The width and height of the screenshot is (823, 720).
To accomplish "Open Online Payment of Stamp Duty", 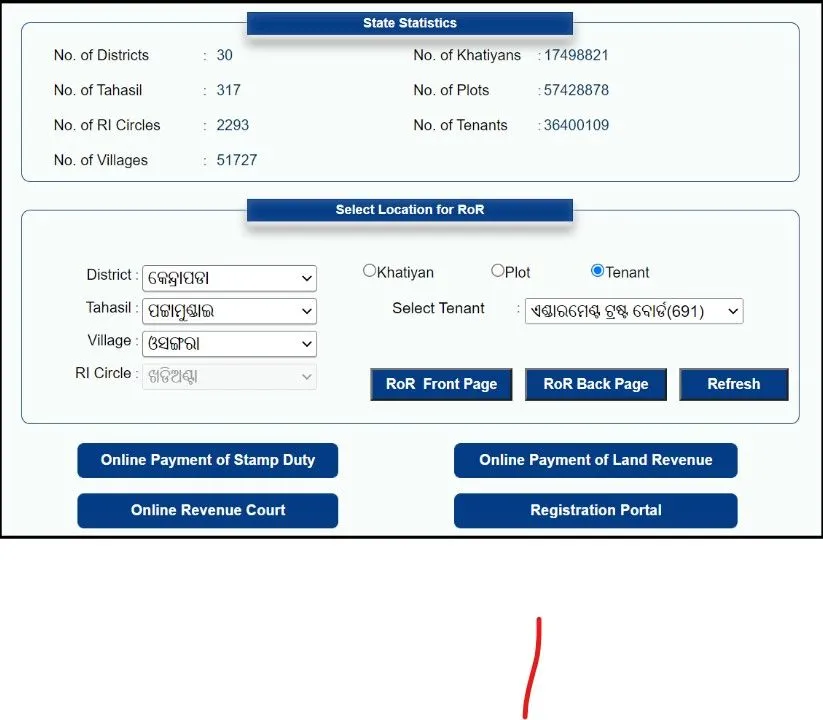I will pyautogui.click(x=208, y=460).
